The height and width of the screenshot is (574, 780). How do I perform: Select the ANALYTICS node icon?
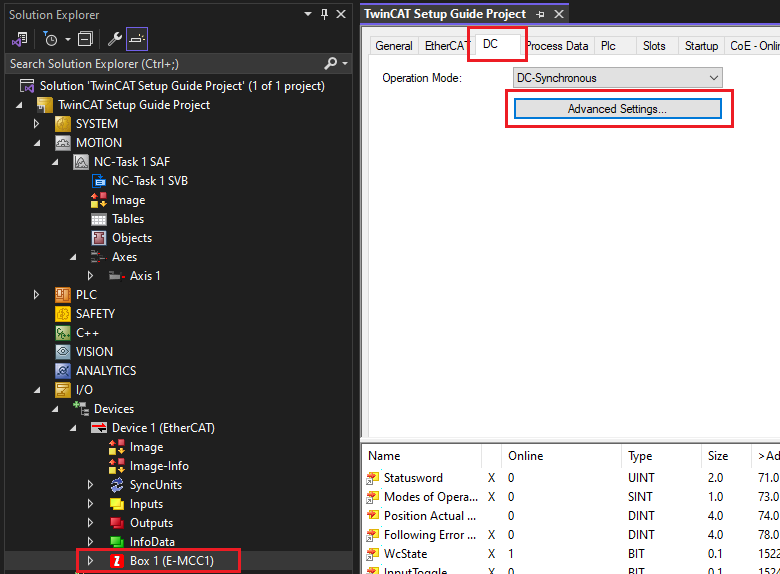(x=63, y=371)
